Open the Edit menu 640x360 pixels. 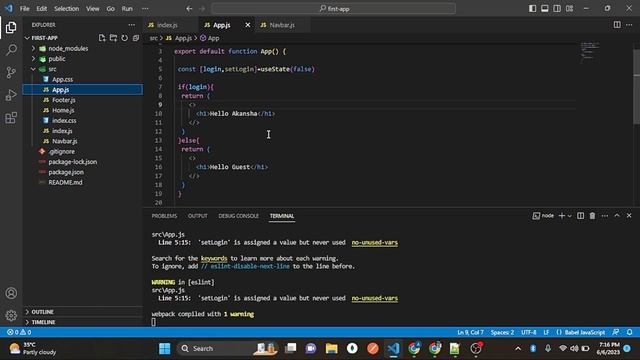click(42, 9)
